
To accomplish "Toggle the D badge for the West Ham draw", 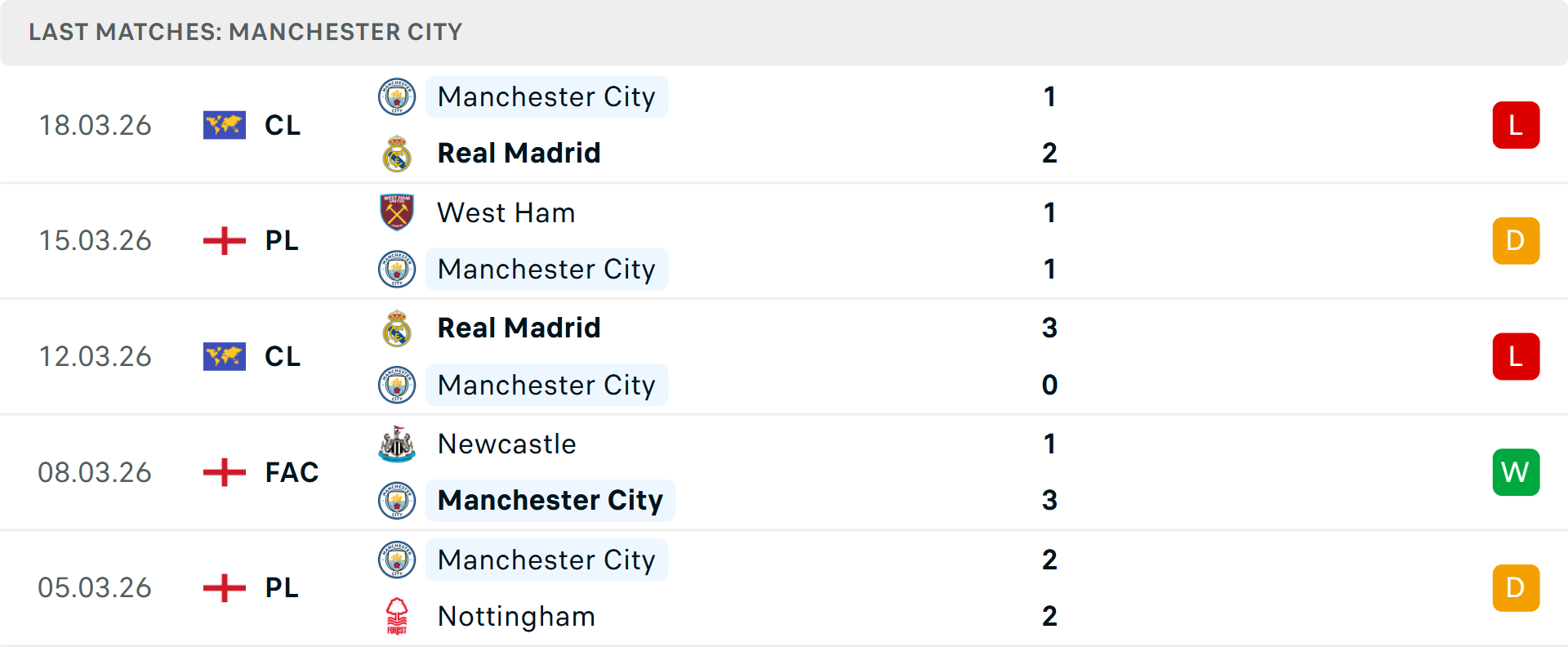I will coord(1516,241).
